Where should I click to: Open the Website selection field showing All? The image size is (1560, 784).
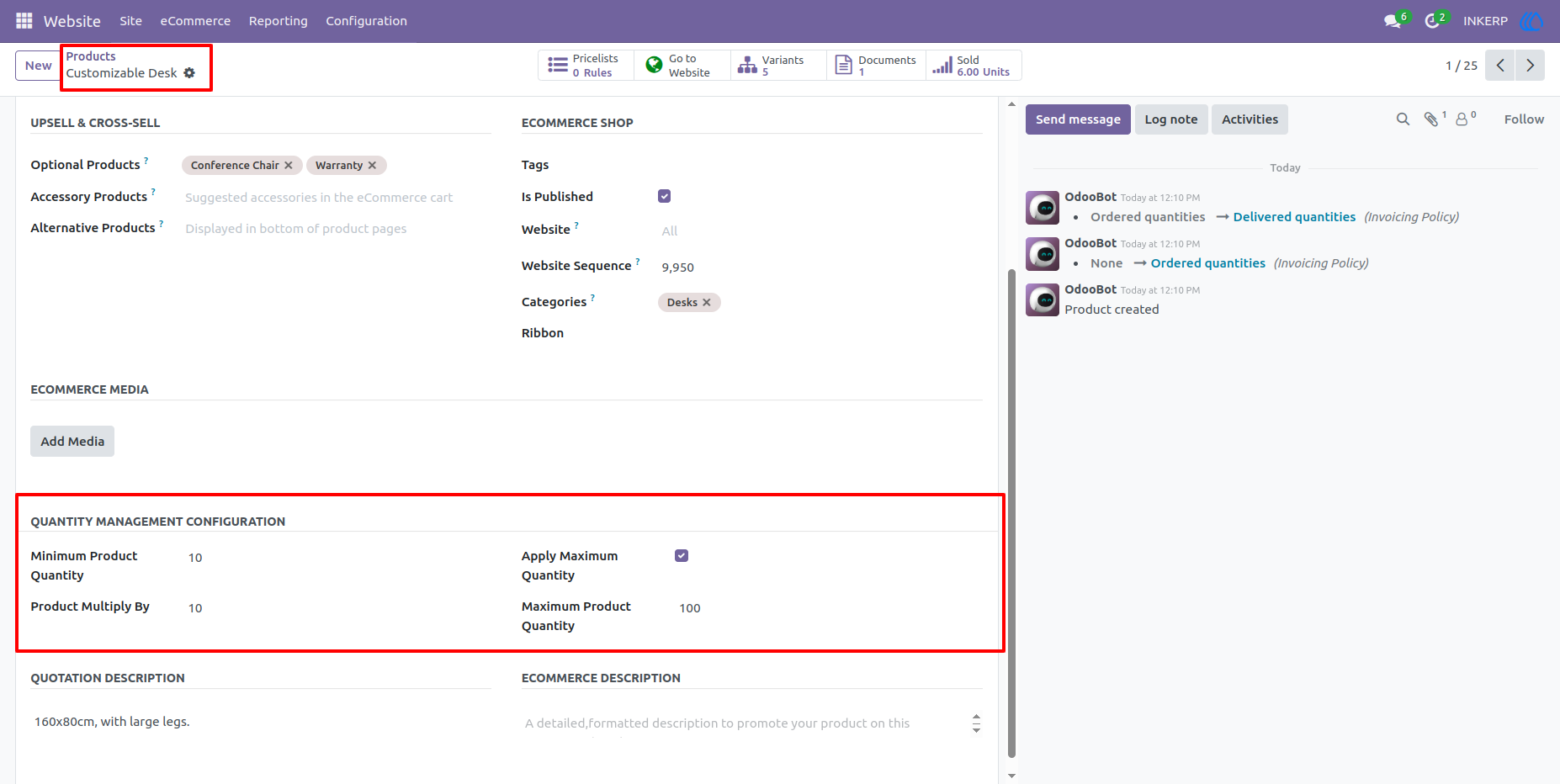[820, 231]
